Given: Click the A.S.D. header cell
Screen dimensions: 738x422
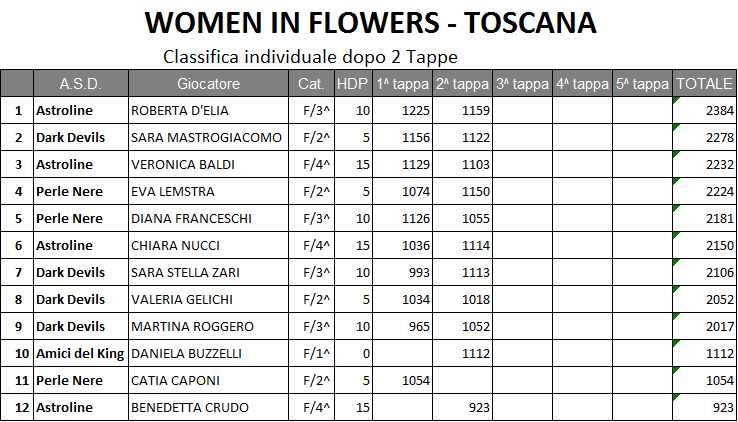Looking at the screenshot, I should 80,84.
